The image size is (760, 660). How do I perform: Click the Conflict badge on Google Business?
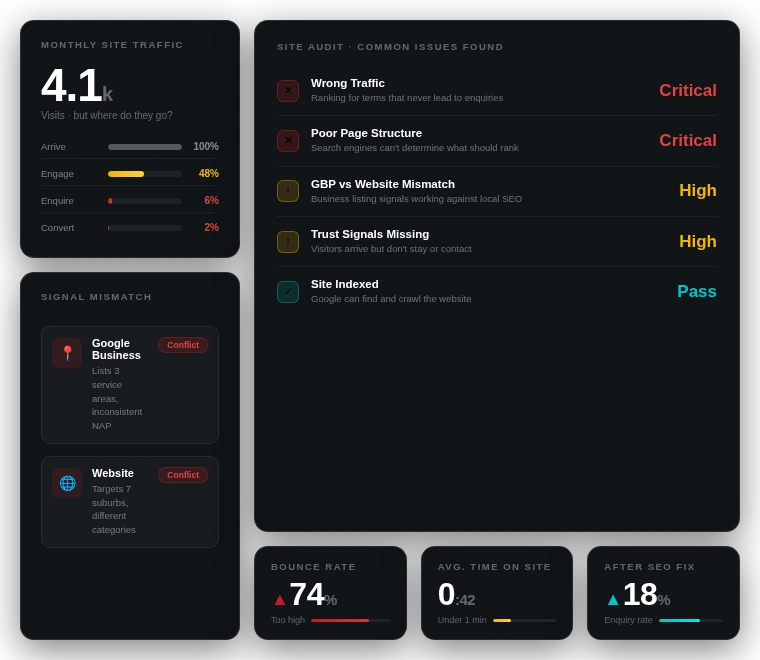tap(183, 345)
